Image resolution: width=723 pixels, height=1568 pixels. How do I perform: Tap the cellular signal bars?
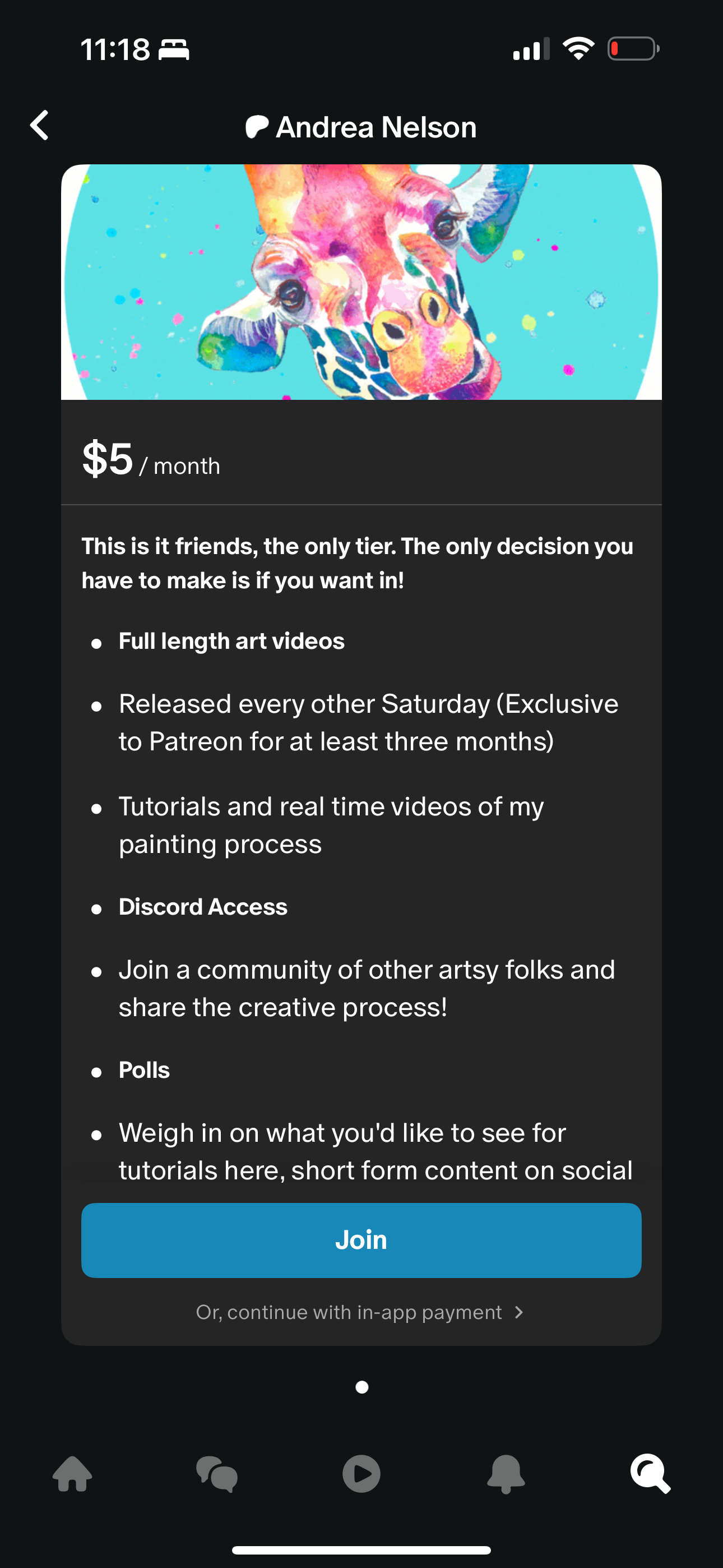point(531,49)
